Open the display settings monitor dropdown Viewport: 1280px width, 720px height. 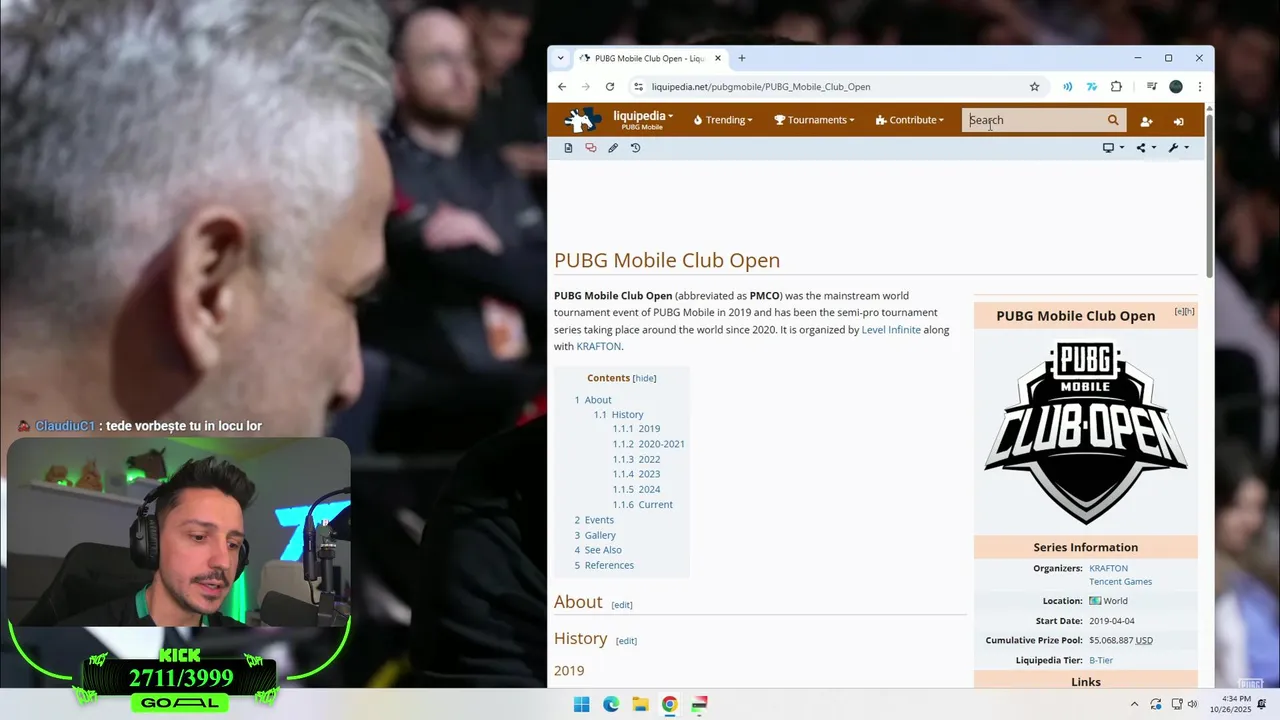[1113, 148]
